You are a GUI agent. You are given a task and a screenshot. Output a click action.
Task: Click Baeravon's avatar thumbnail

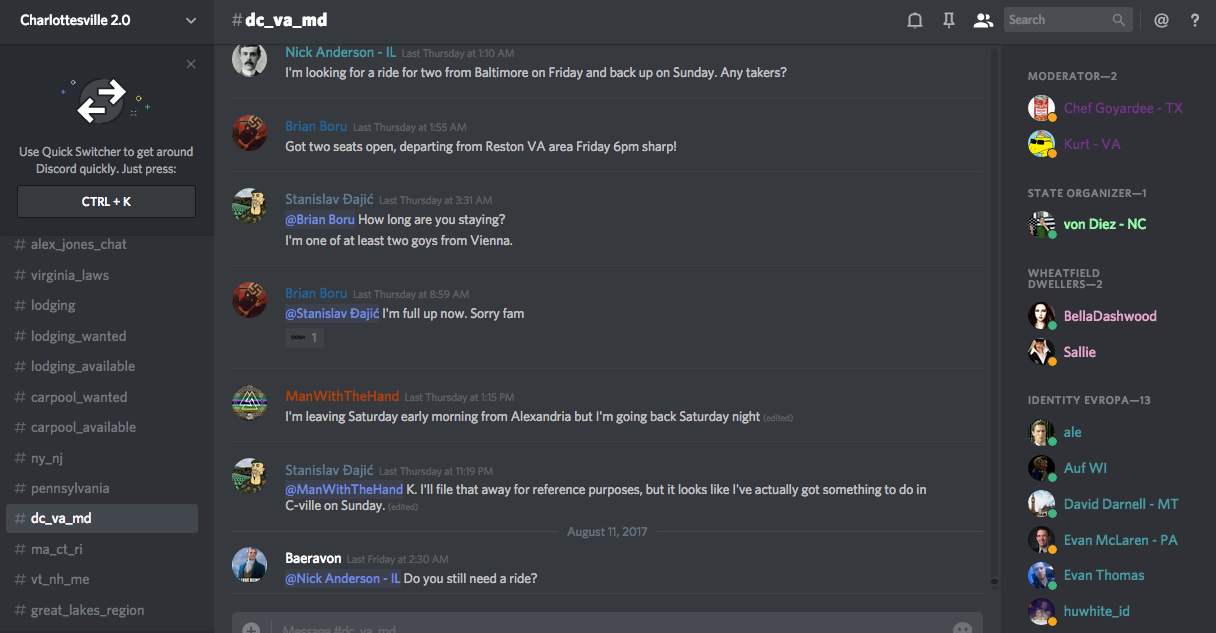coord(249,565)
